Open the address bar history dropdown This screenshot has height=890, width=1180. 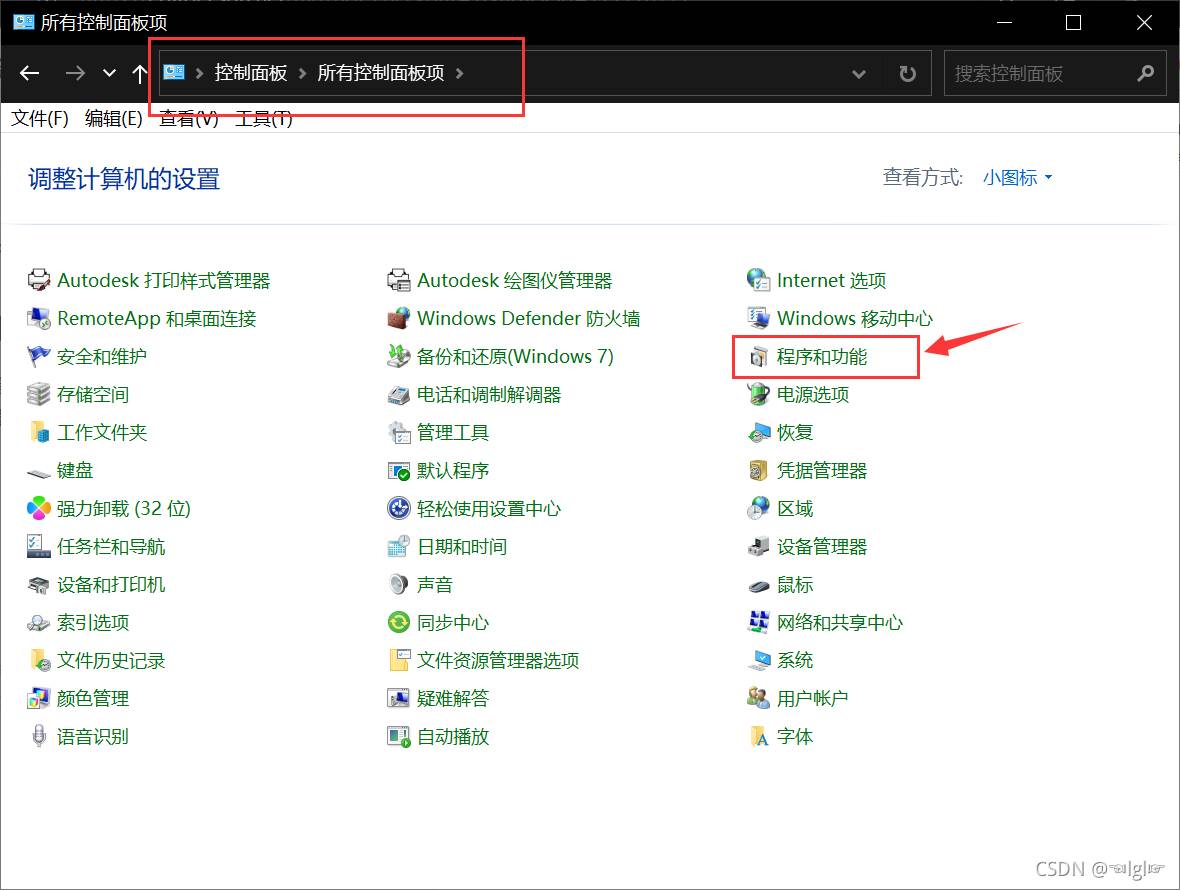coord(858,73)
